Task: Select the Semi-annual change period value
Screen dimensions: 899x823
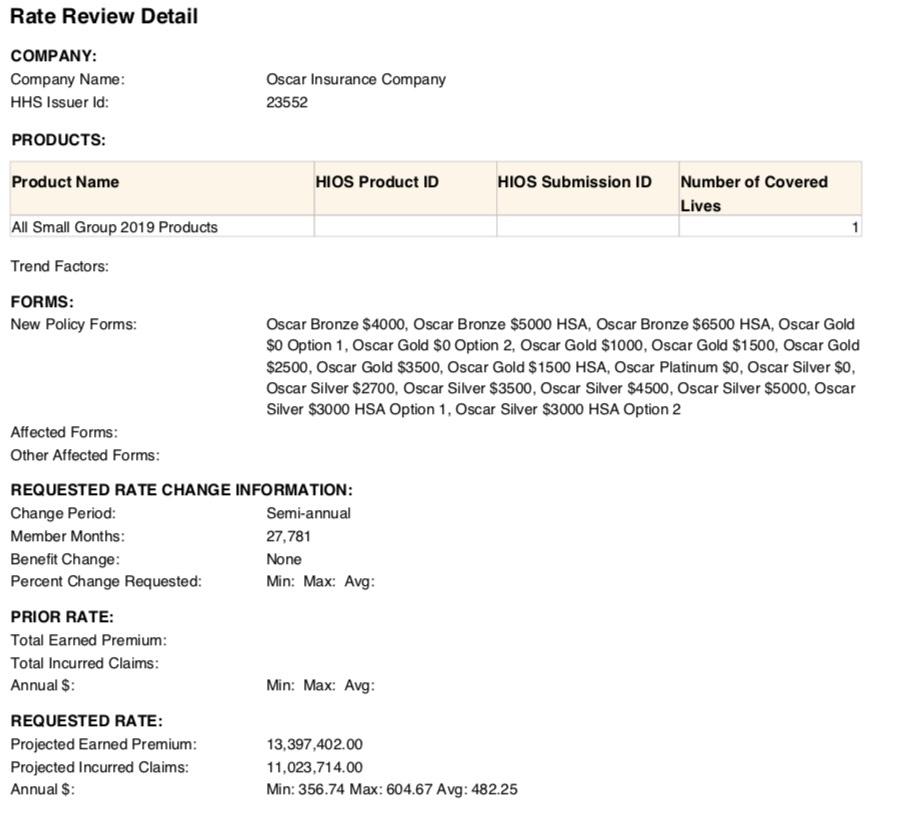Action: point(308,513)
